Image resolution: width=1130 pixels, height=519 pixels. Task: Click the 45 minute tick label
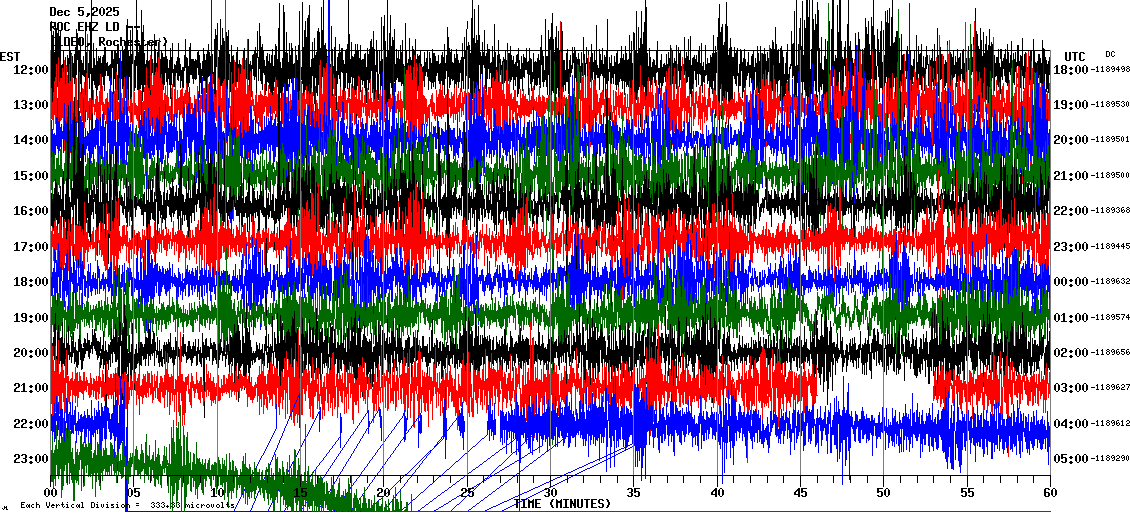(800, 493)
